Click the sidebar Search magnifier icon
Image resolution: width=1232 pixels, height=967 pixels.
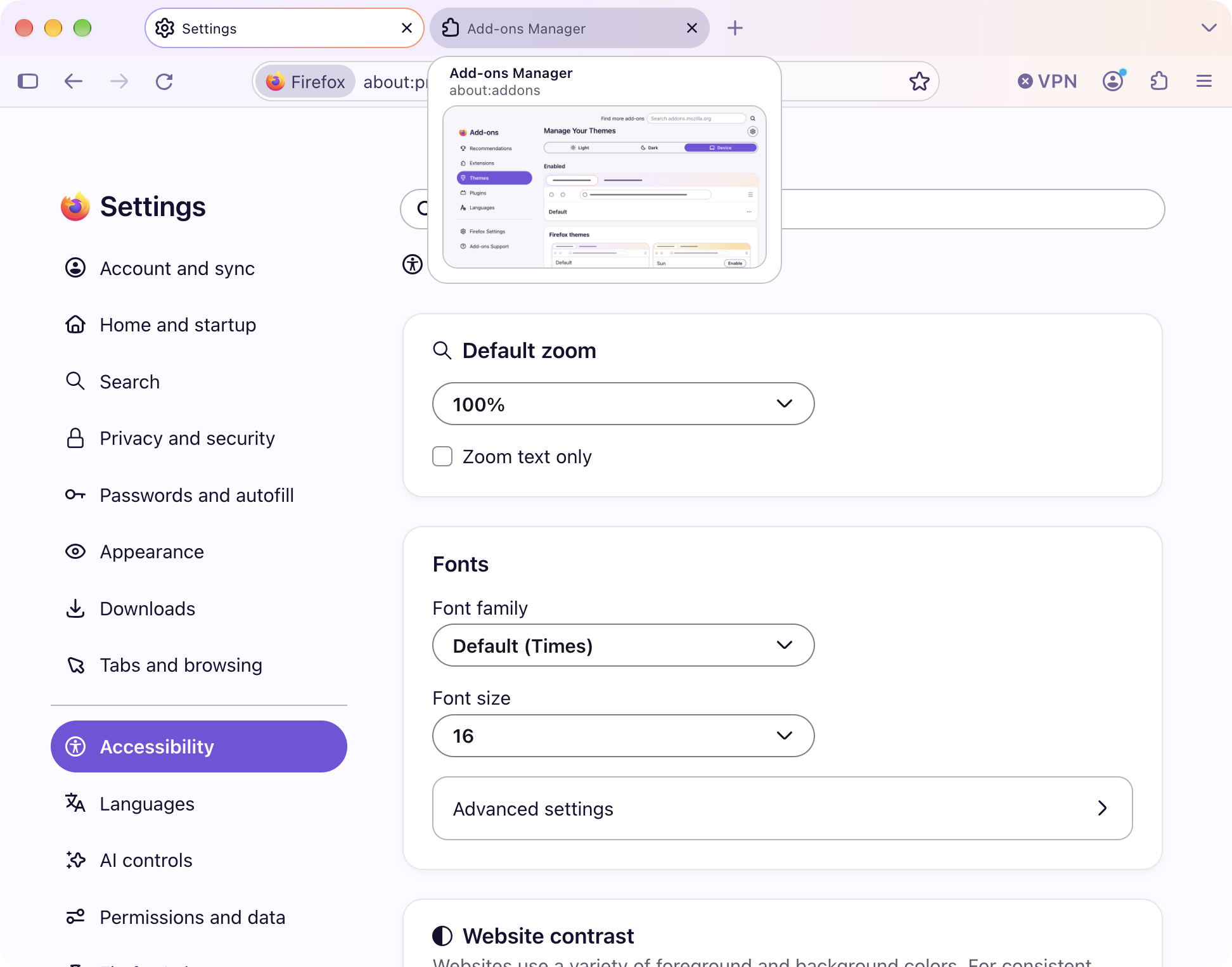(x=75, y=381)
